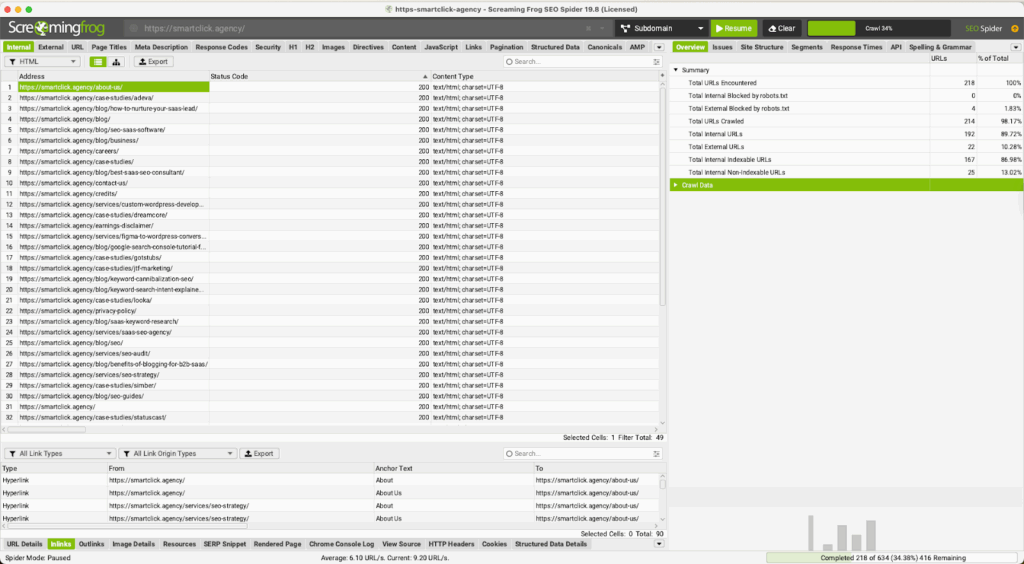Open search options in top table search
1024x564 pixels.
pos(656,61)
